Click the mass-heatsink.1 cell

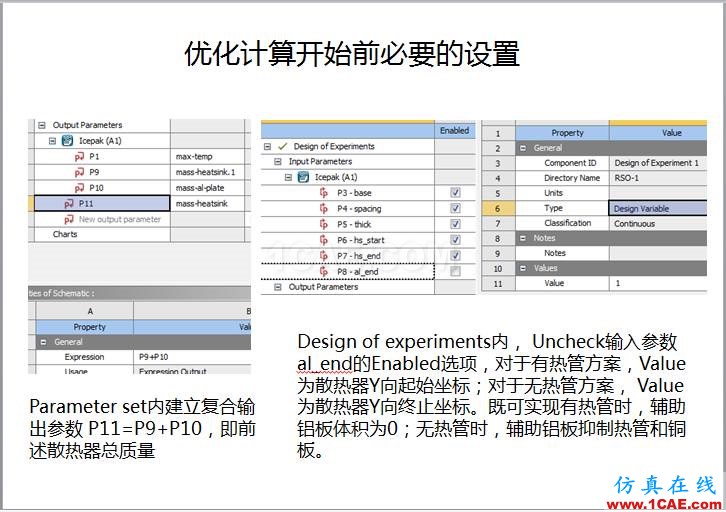coord(207,173)
